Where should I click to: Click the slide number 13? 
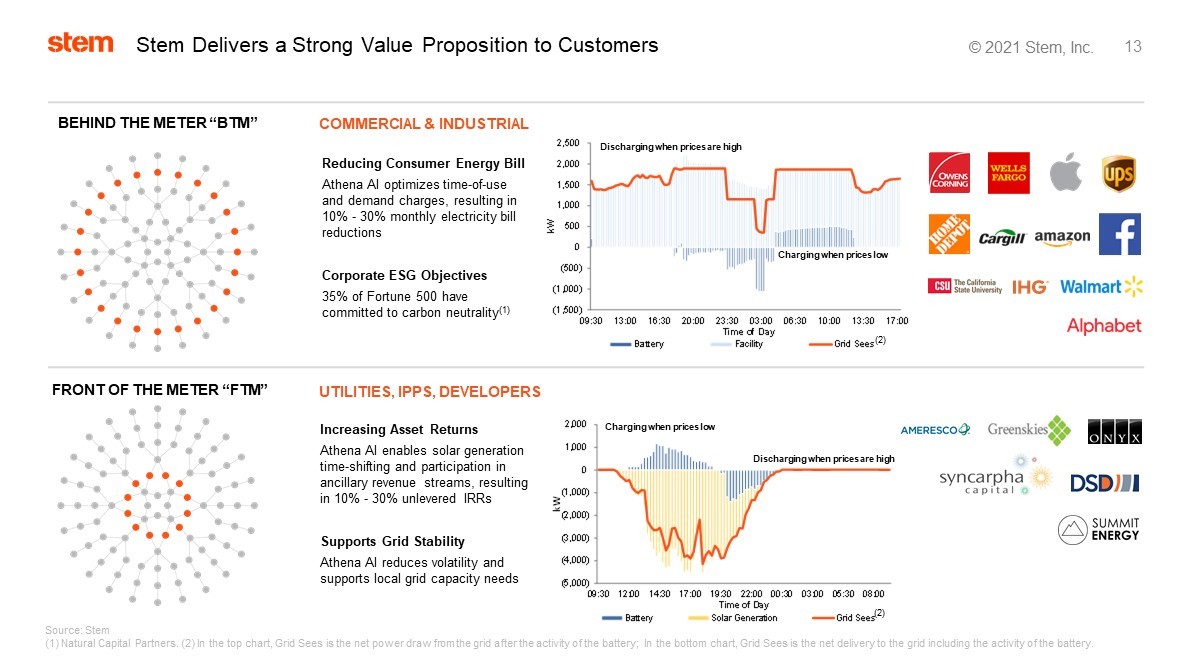click(x=1133, y=47)
